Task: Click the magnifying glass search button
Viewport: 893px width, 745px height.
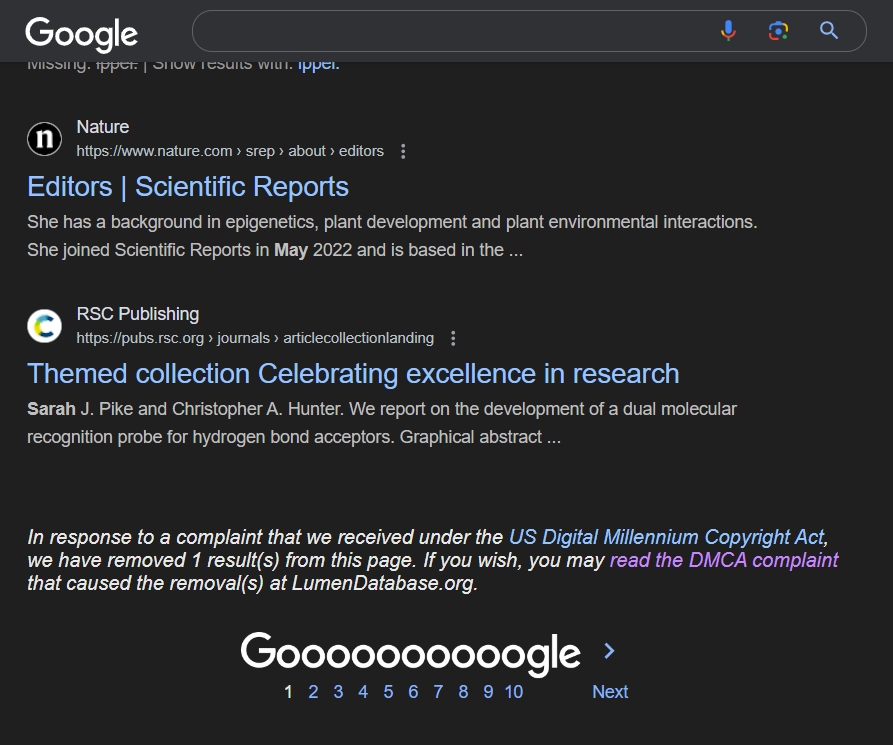Action: click(829, 31)
